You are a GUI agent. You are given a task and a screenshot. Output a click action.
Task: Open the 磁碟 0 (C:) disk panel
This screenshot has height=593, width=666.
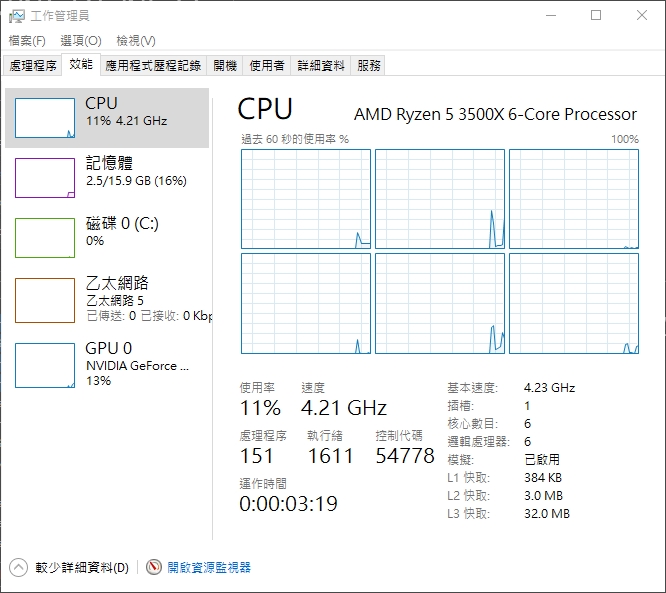tap(107, 237)
